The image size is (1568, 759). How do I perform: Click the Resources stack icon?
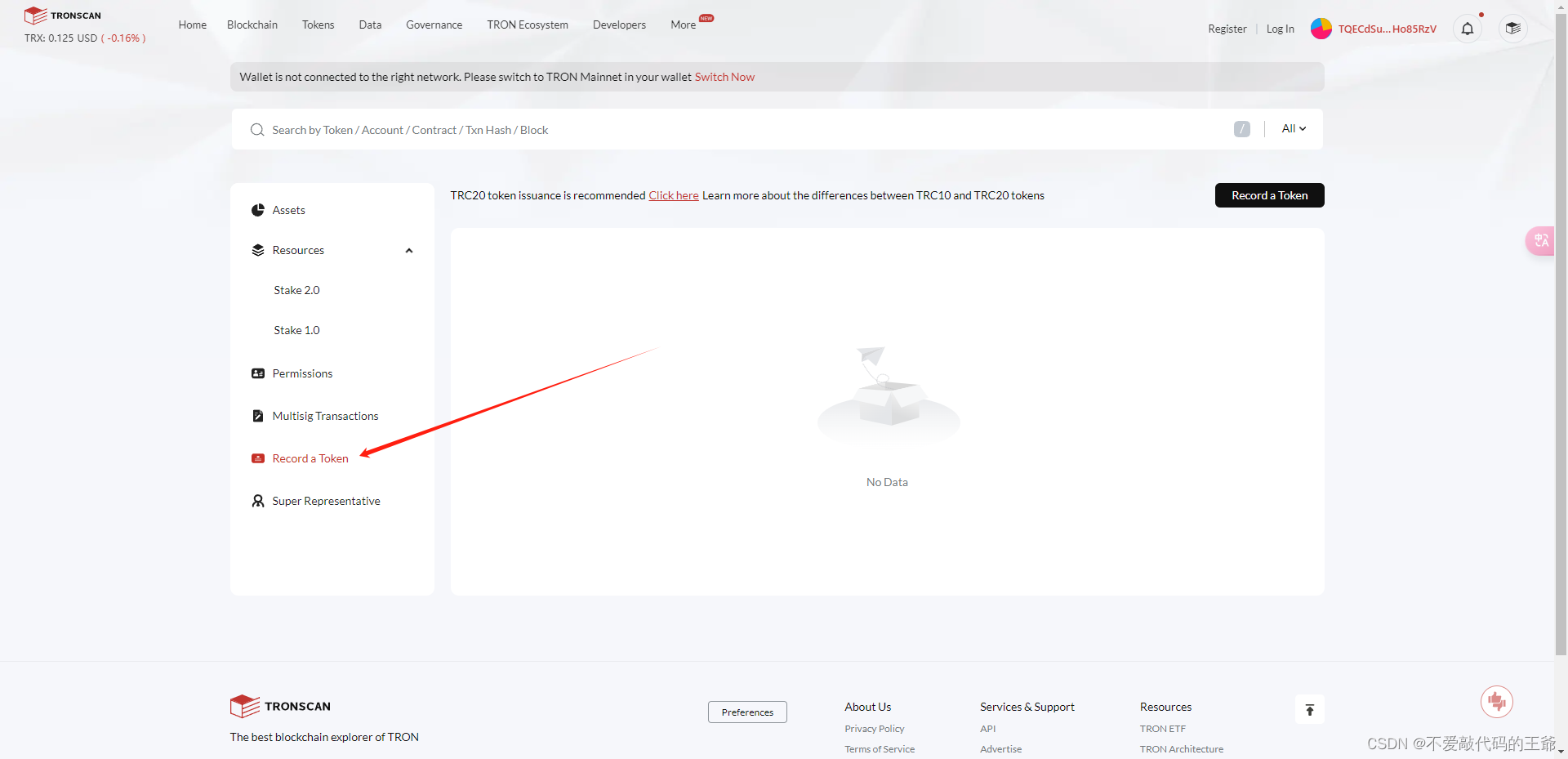258,250
